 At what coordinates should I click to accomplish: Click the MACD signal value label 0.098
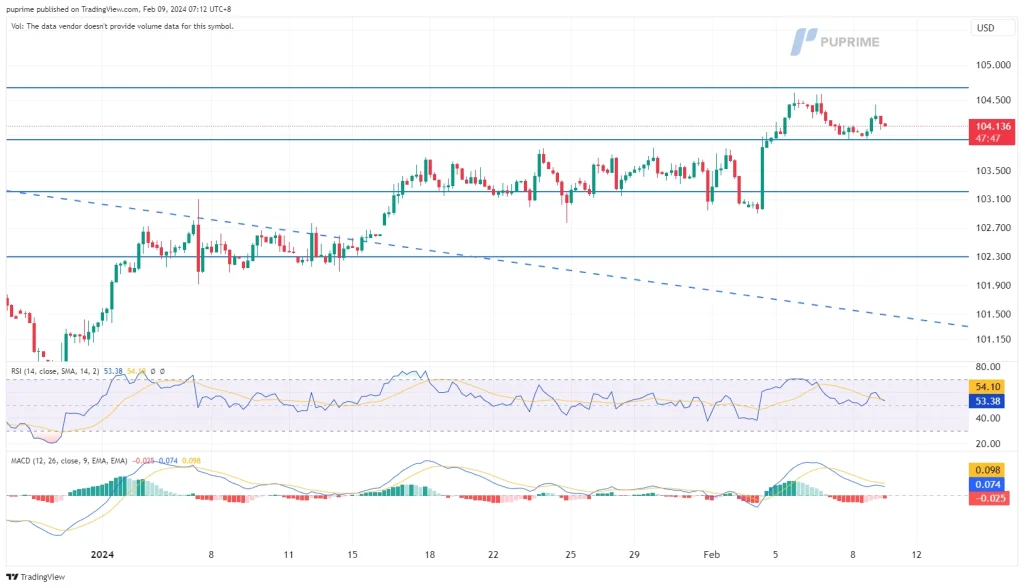pyautogui.click(x=987, y=469)
